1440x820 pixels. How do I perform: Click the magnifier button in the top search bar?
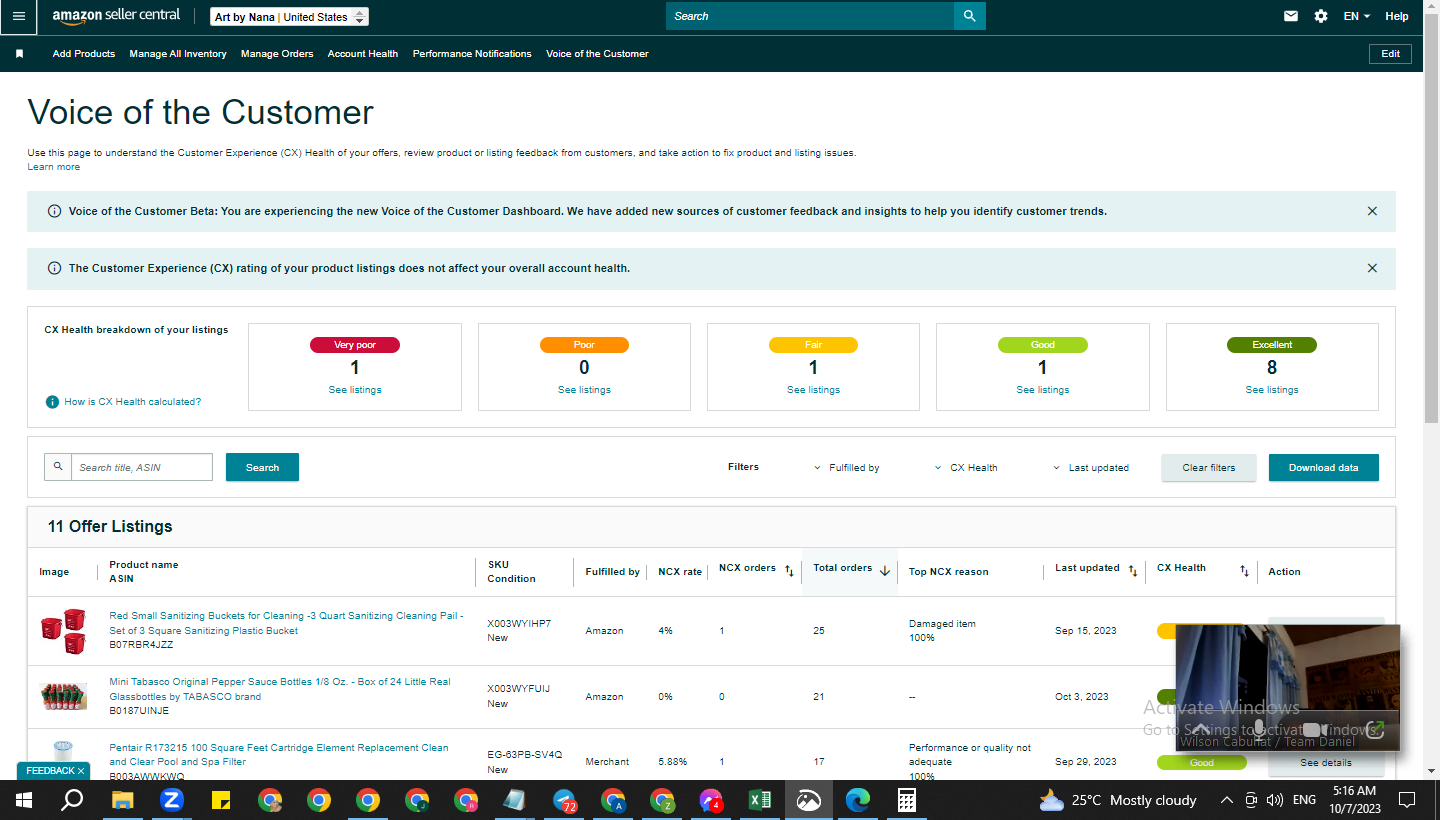pyautogui.click(x=969, y=16)
